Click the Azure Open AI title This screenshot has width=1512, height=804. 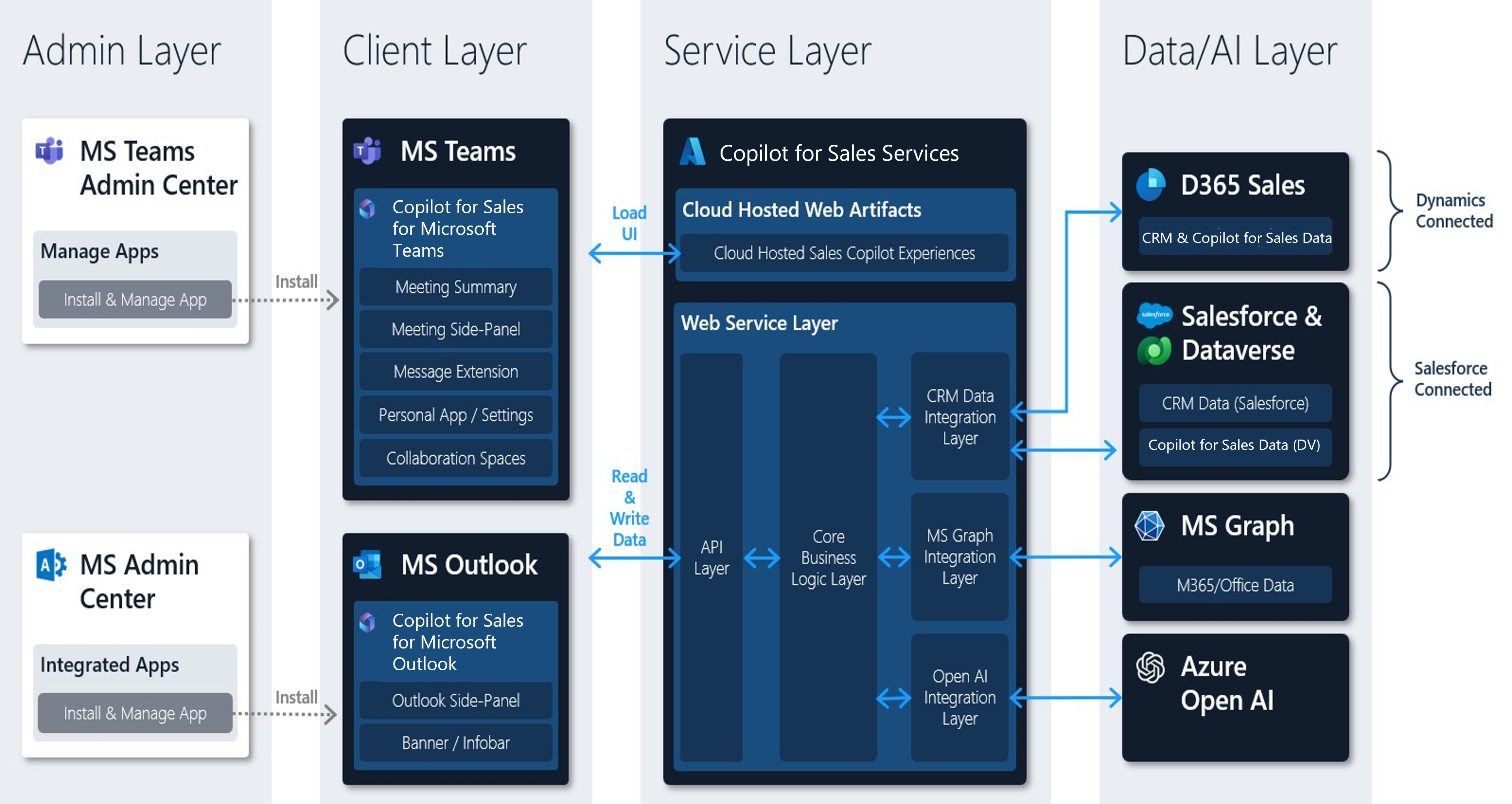[1227, 684]
